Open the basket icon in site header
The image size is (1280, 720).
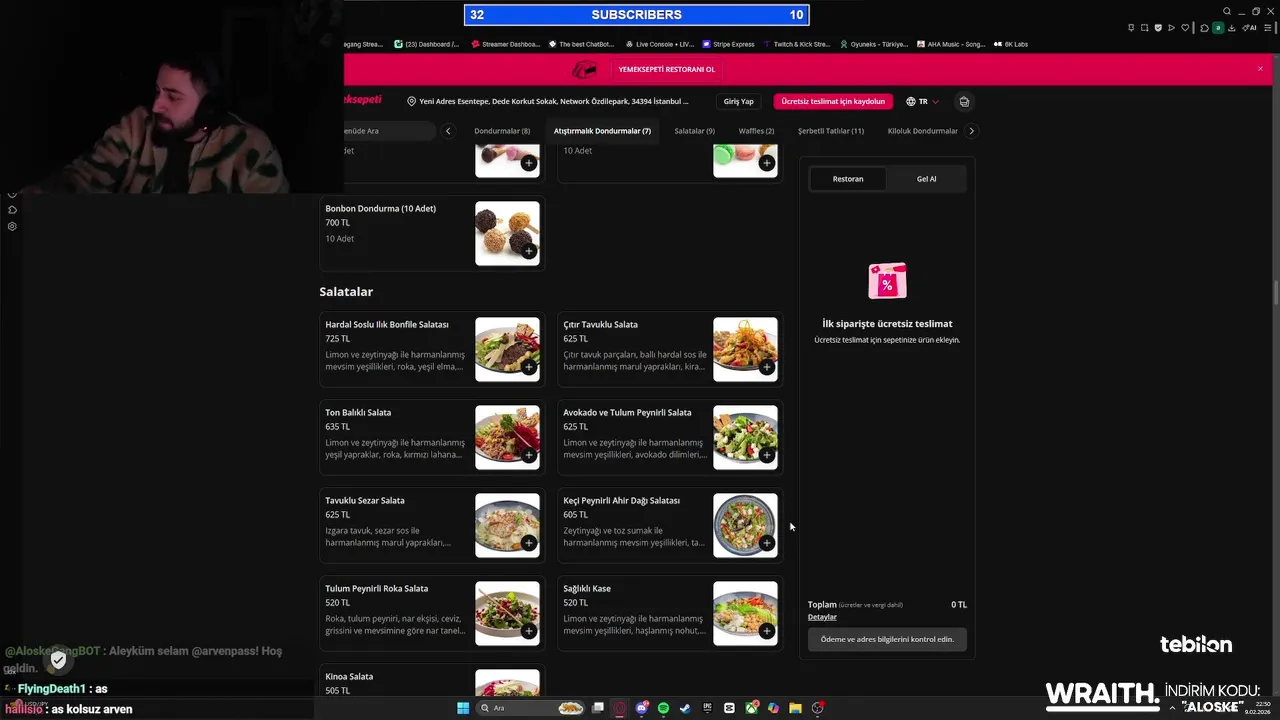tap(964, 101)
